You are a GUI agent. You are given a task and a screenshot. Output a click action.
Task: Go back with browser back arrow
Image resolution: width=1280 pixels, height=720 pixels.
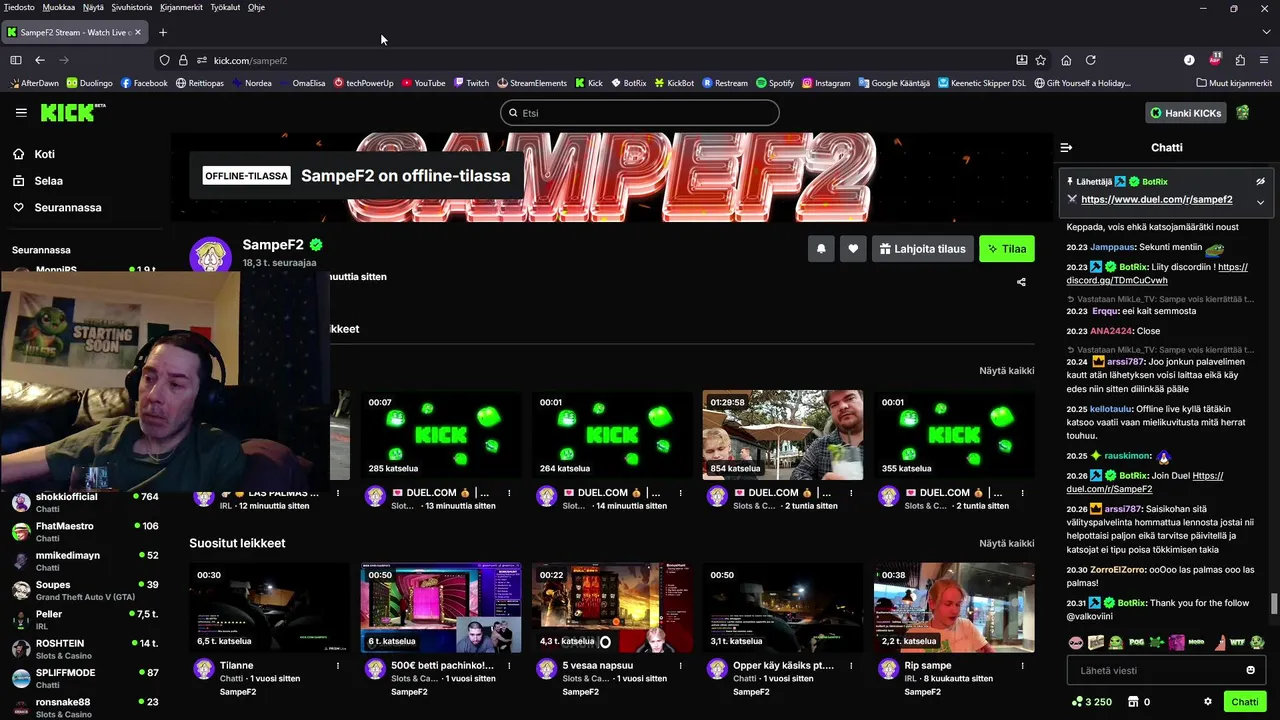pos(40,60)
